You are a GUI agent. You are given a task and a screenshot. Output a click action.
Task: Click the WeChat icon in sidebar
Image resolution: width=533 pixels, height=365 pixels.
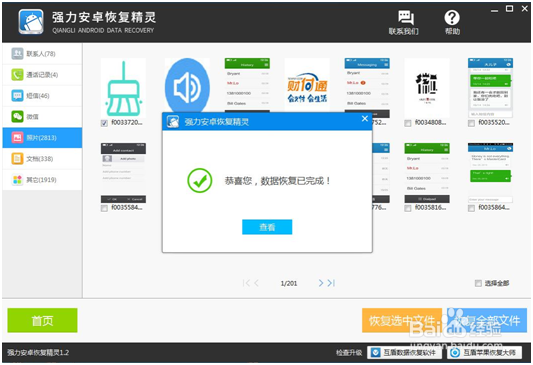pos(17,117)
